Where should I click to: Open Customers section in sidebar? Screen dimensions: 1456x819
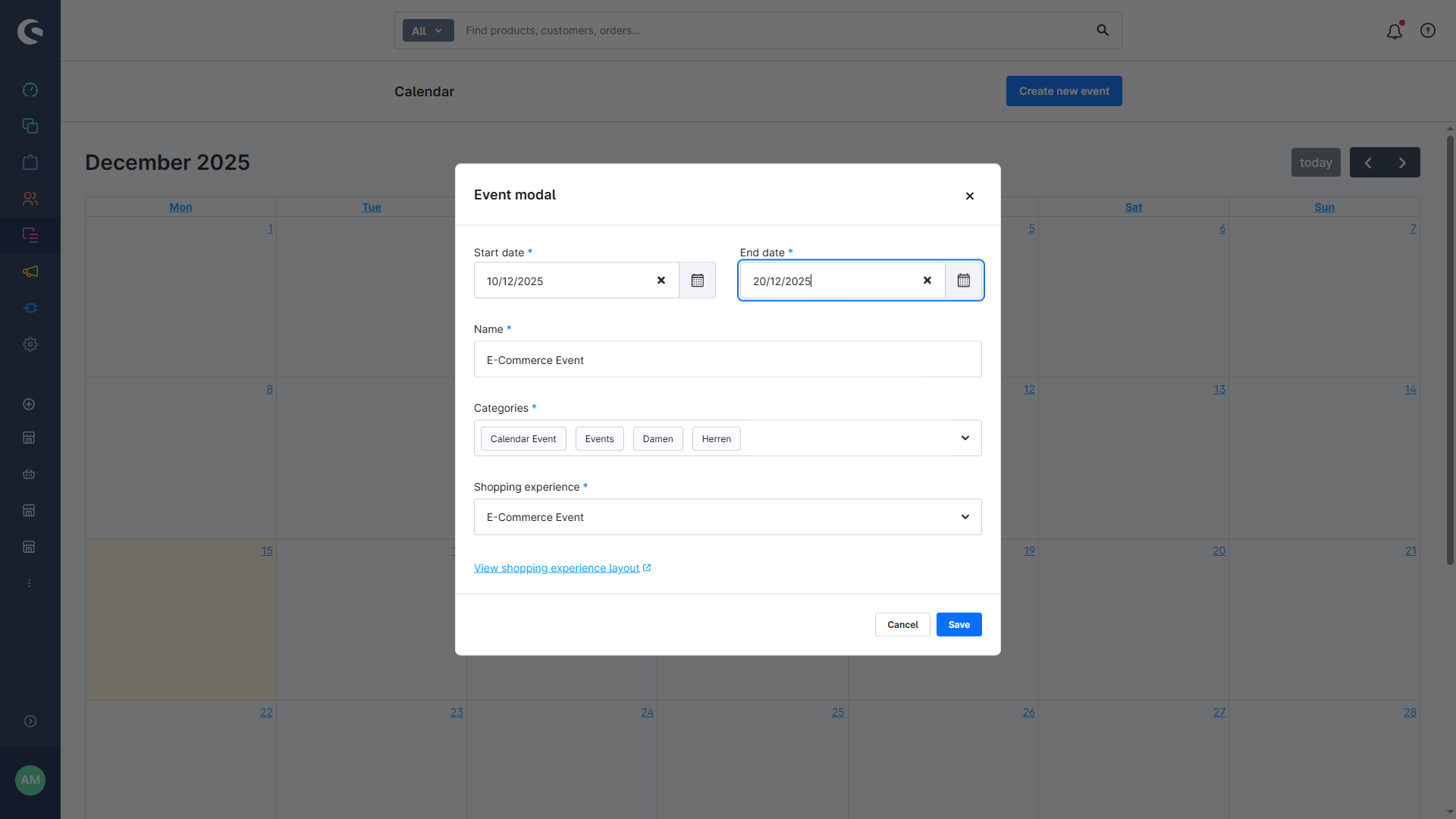click(x=30, y=199)
